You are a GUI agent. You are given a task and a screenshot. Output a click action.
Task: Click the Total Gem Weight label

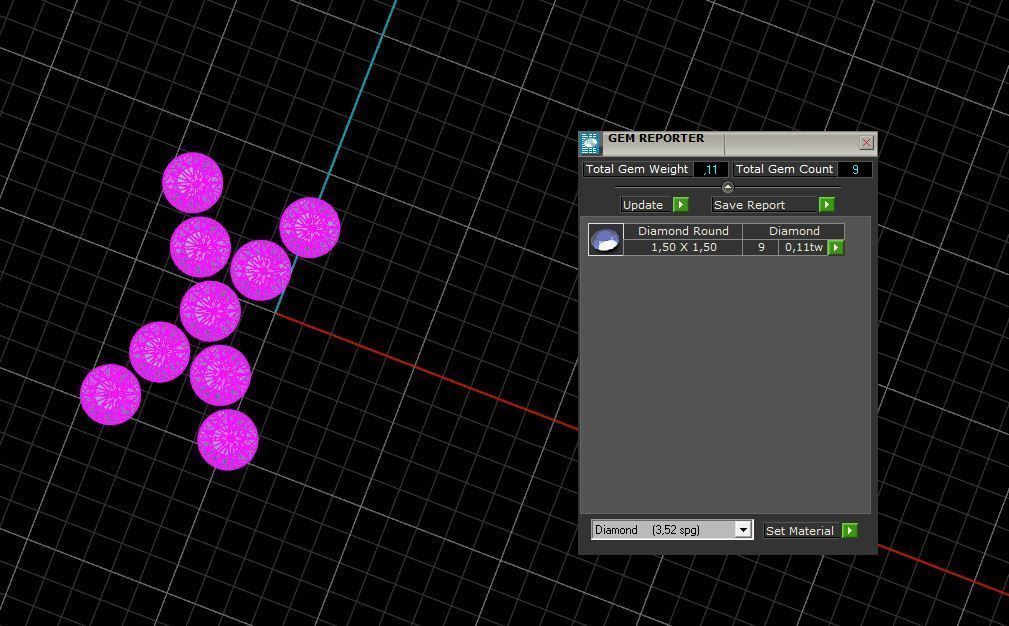point(636,169)
